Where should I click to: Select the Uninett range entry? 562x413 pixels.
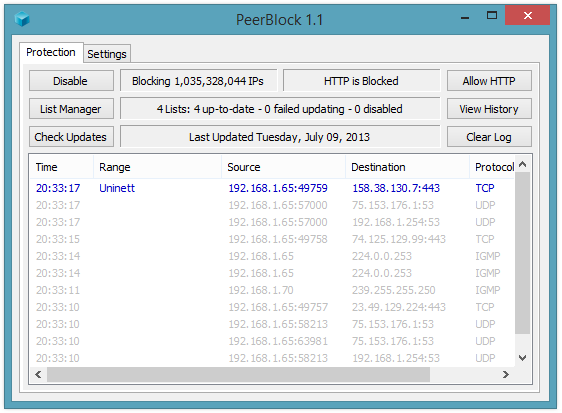117,188
